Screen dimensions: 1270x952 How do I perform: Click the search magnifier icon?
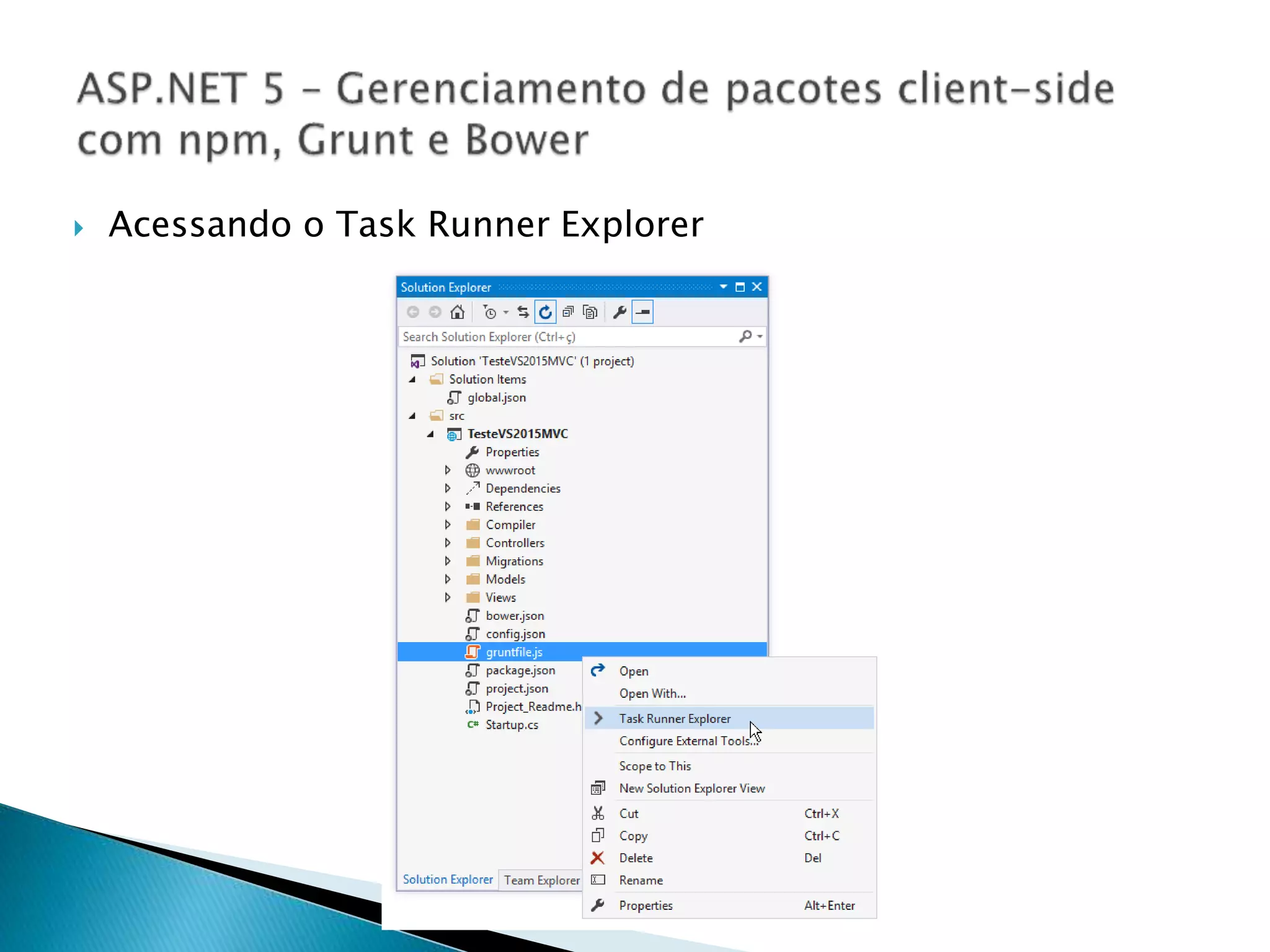tap(745, 337)
